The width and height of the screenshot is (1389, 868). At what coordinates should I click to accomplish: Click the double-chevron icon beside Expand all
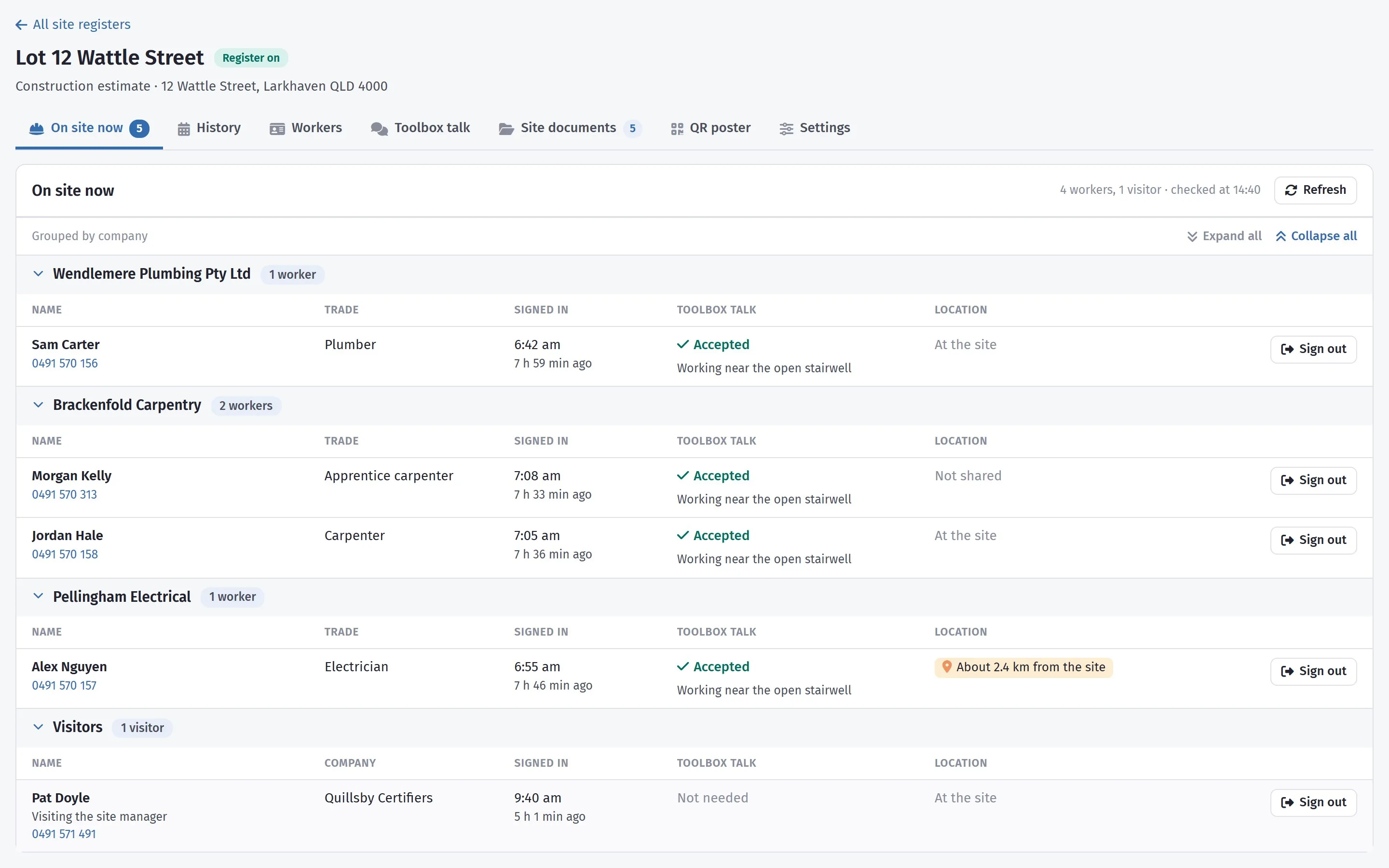(x=1192, y=236)
